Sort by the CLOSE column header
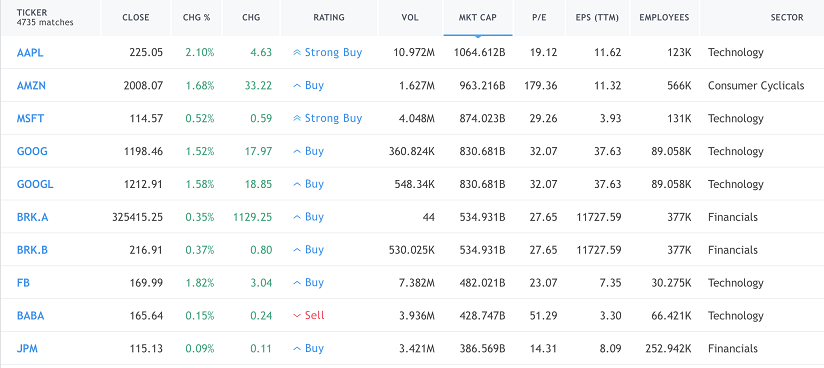The image size is (824, 368). (136, 17)
